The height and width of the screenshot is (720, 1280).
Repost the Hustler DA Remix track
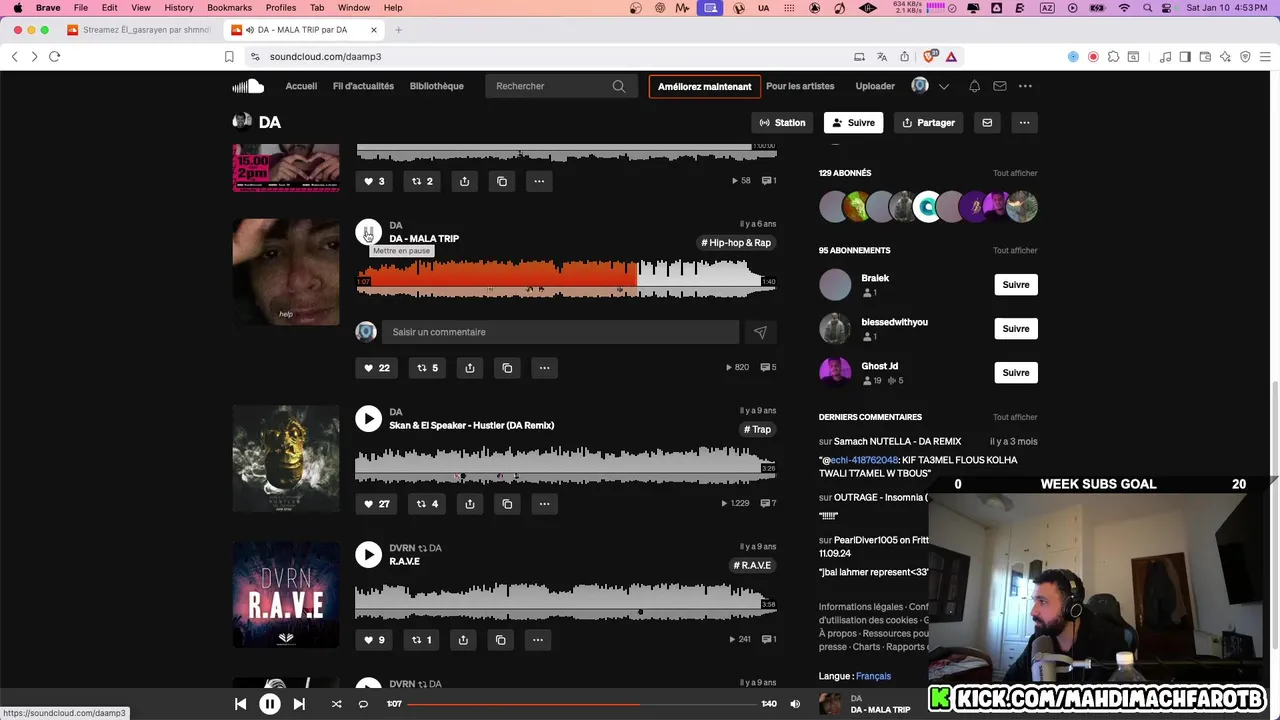pos(427,504)
